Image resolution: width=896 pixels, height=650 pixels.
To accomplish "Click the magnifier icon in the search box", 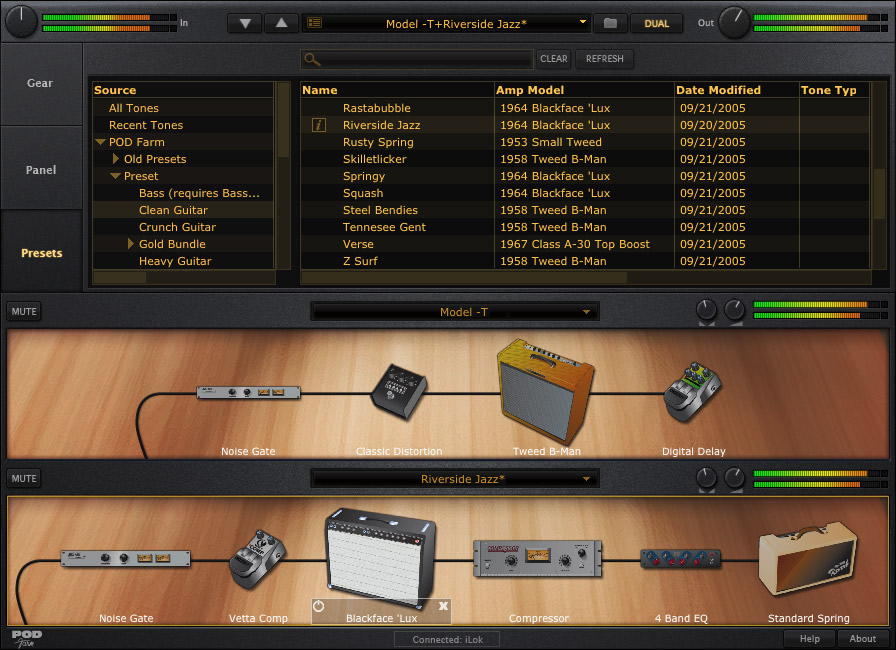I will point(312,59).
